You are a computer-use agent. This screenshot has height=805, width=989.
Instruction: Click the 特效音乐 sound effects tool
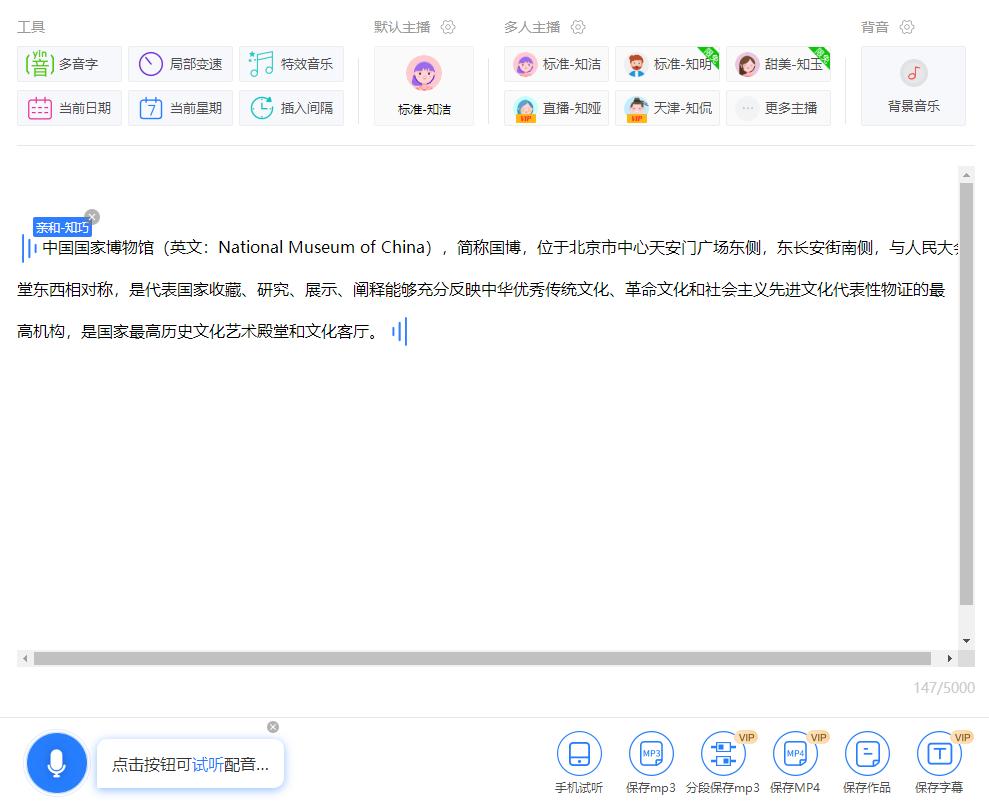pyautogui.click(x=292, y=64)
